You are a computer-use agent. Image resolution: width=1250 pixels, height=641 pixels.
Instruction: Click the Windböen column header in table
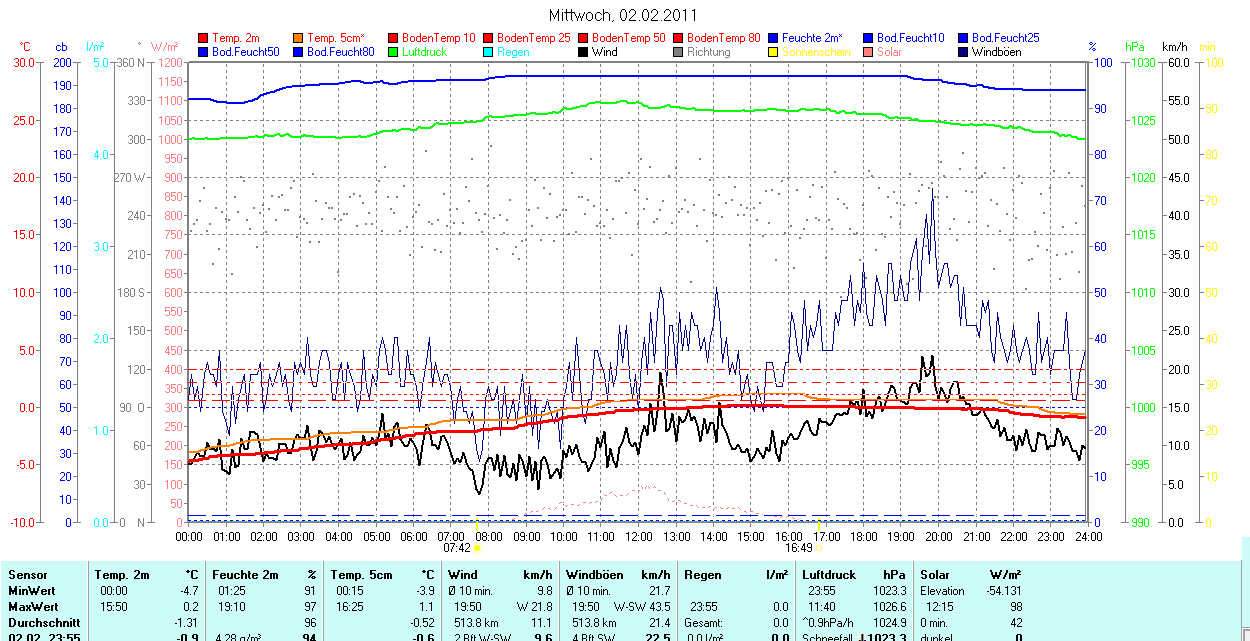[x=594, y=575]
